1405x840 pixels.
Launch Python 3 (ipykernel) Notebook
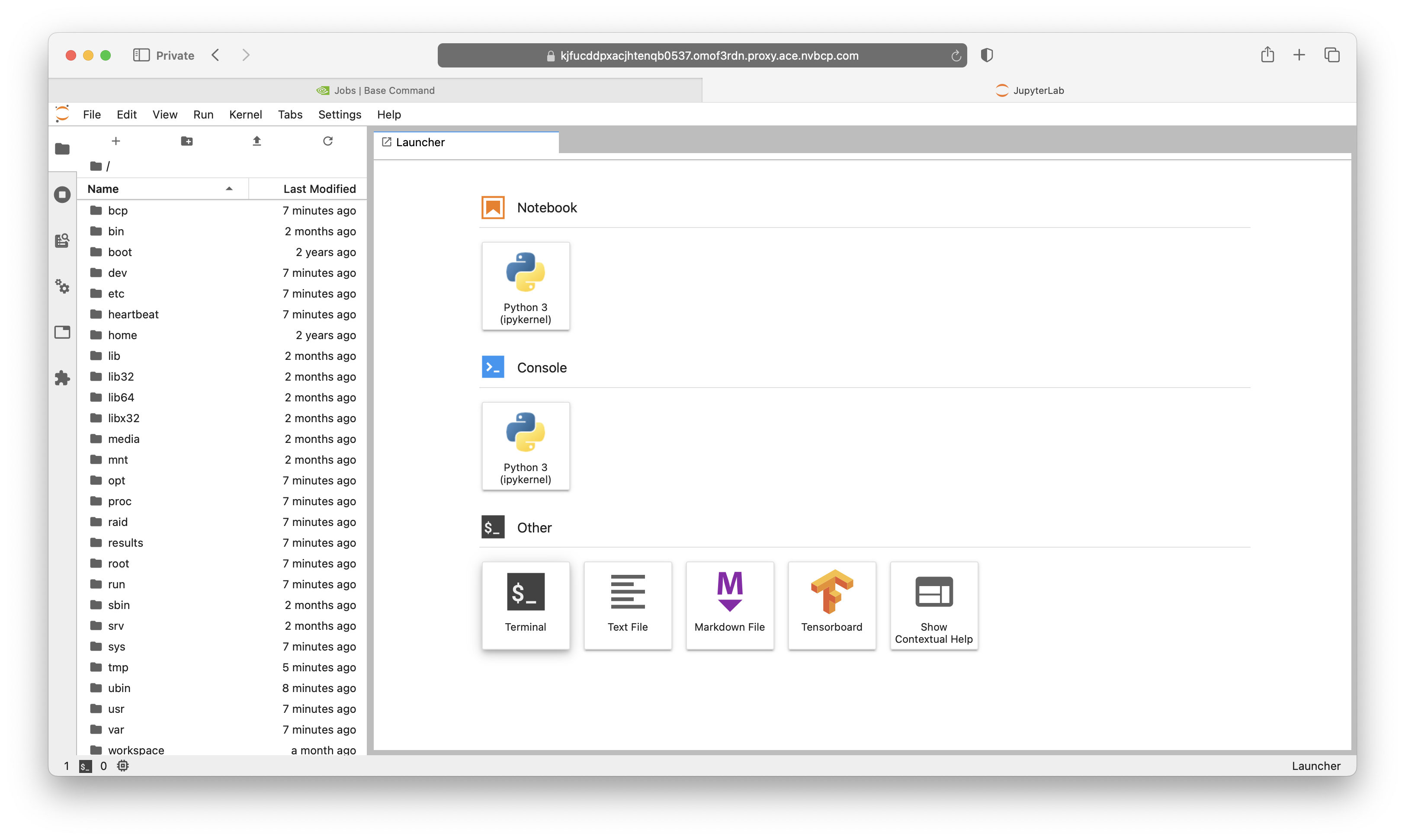pyautogui.click(x=525, y=285)
